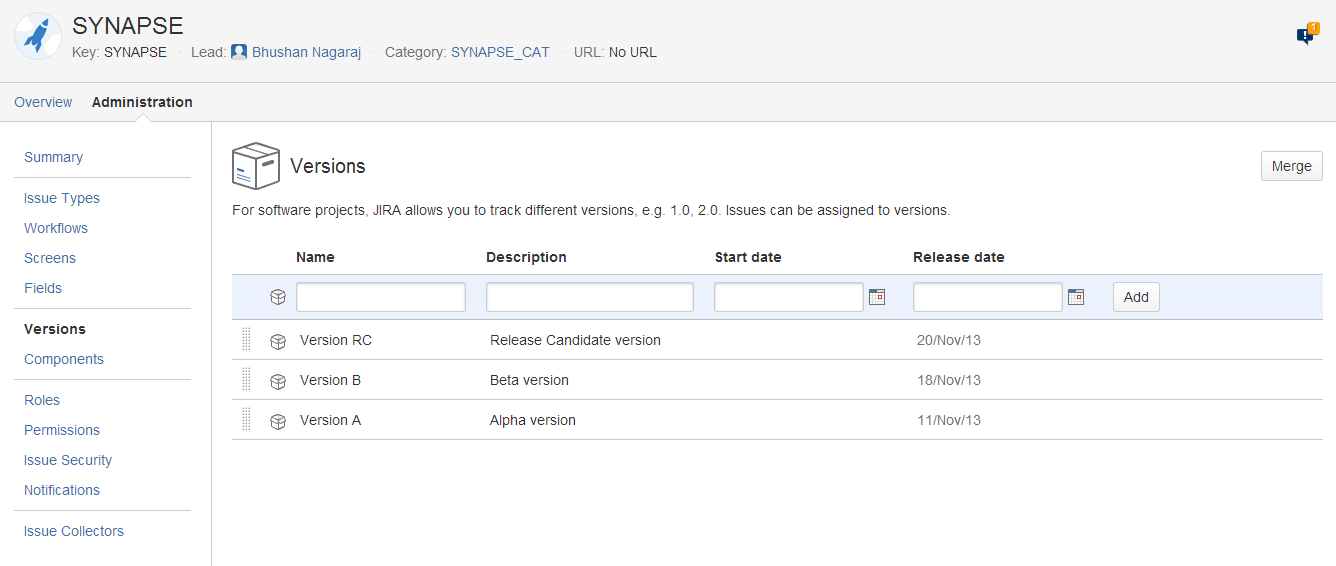This screenshot has height=566, width=1336.
Task: Open Issue Collectors from the sidebar
Action: coord(74,531)
